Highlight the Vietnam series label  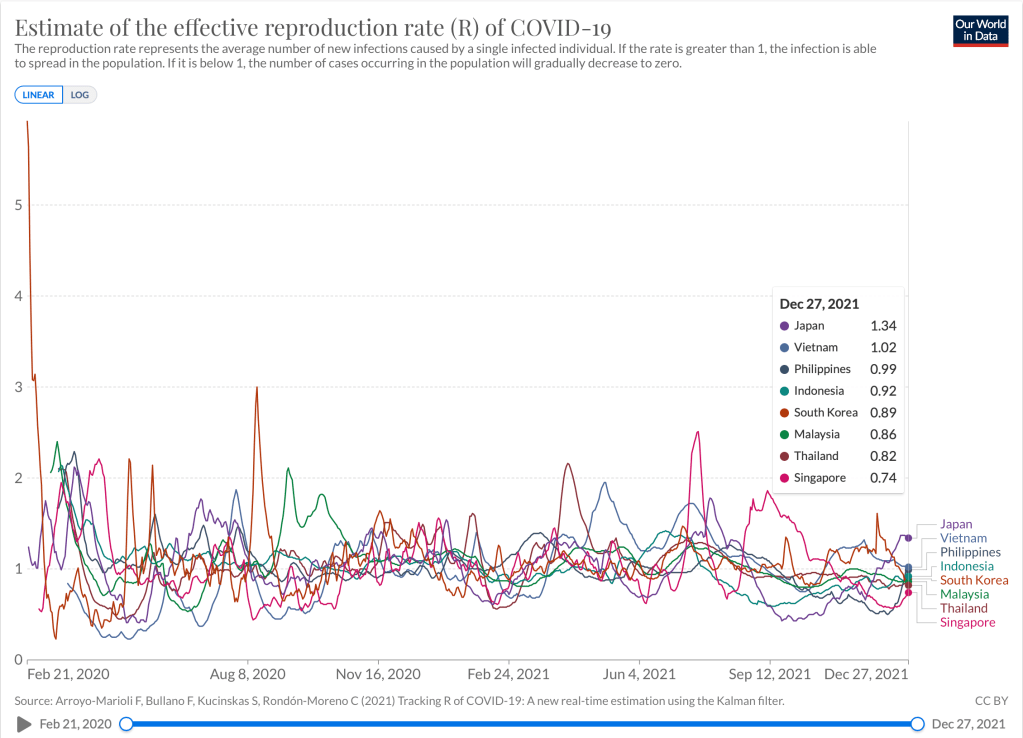(x=963, y=538)
